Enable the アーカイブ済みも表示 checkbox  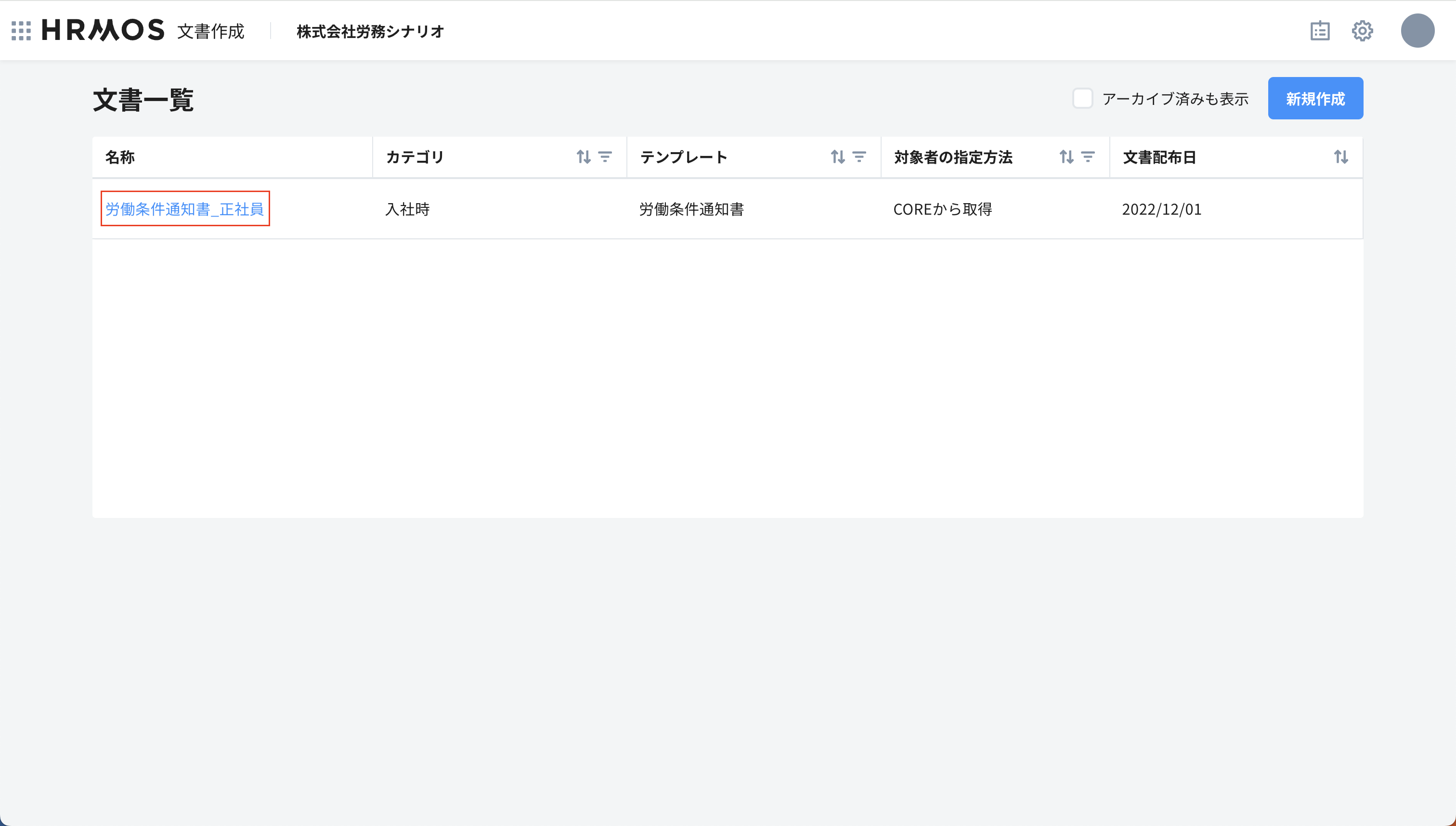tap(1083, 98)
